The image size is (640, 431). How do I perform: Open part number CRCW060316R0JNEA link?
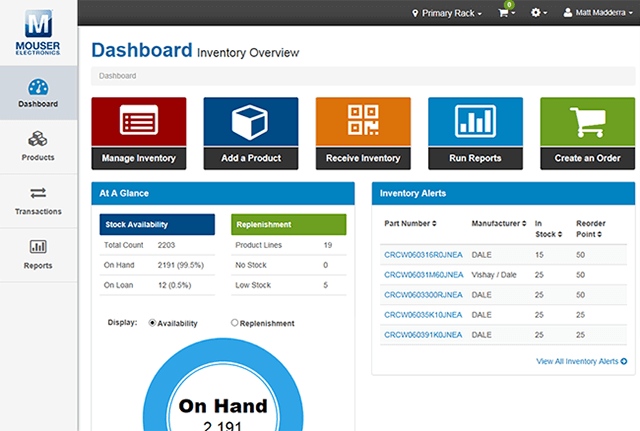[423, 255]
